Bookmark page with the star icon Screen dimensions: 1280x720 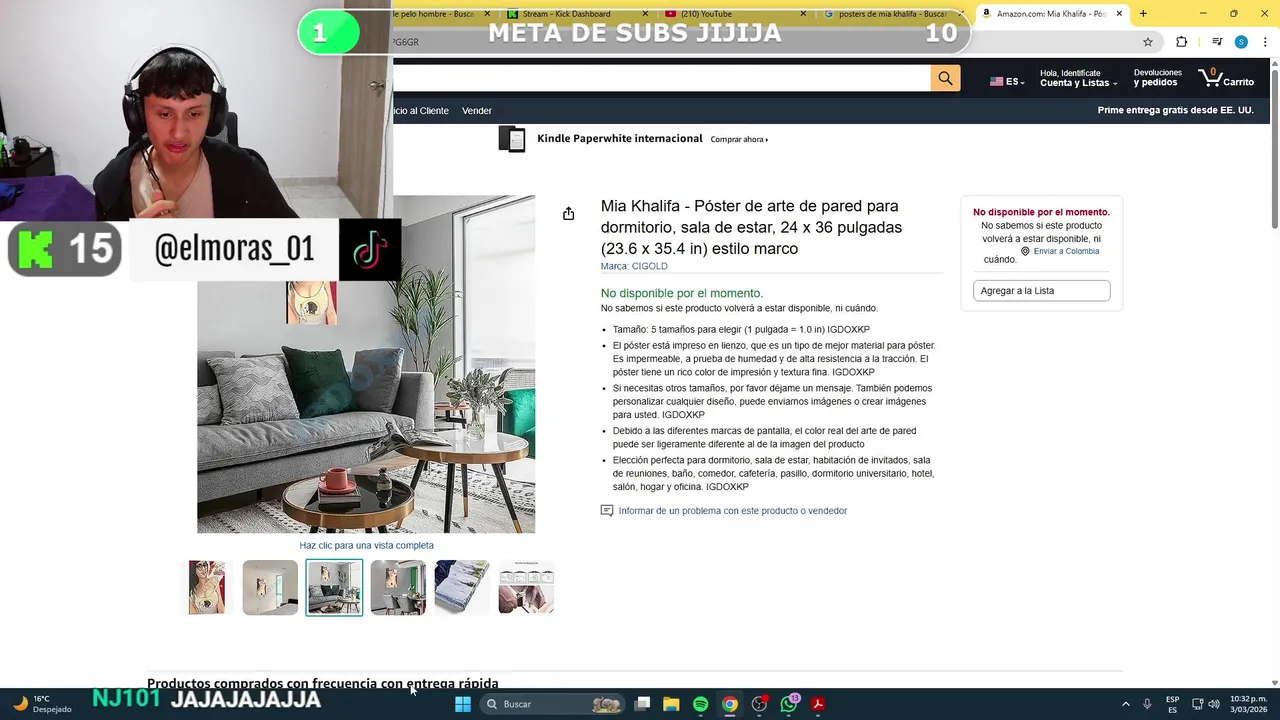pyautogui.click(x=1148, y=42)
